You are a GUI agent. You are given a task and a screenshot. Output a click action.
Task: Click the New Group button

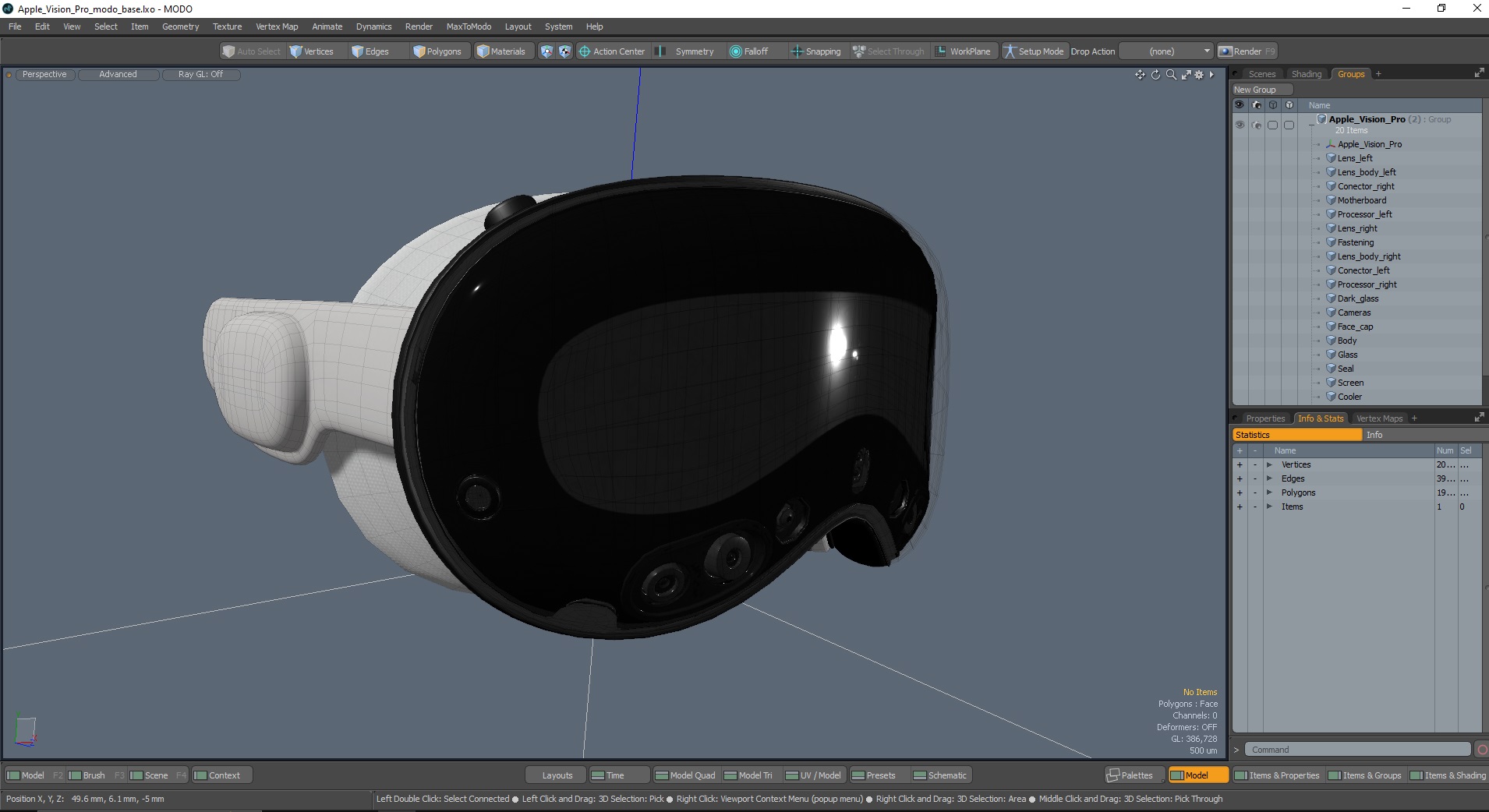pyautogui.click(x=1261, y=90)
